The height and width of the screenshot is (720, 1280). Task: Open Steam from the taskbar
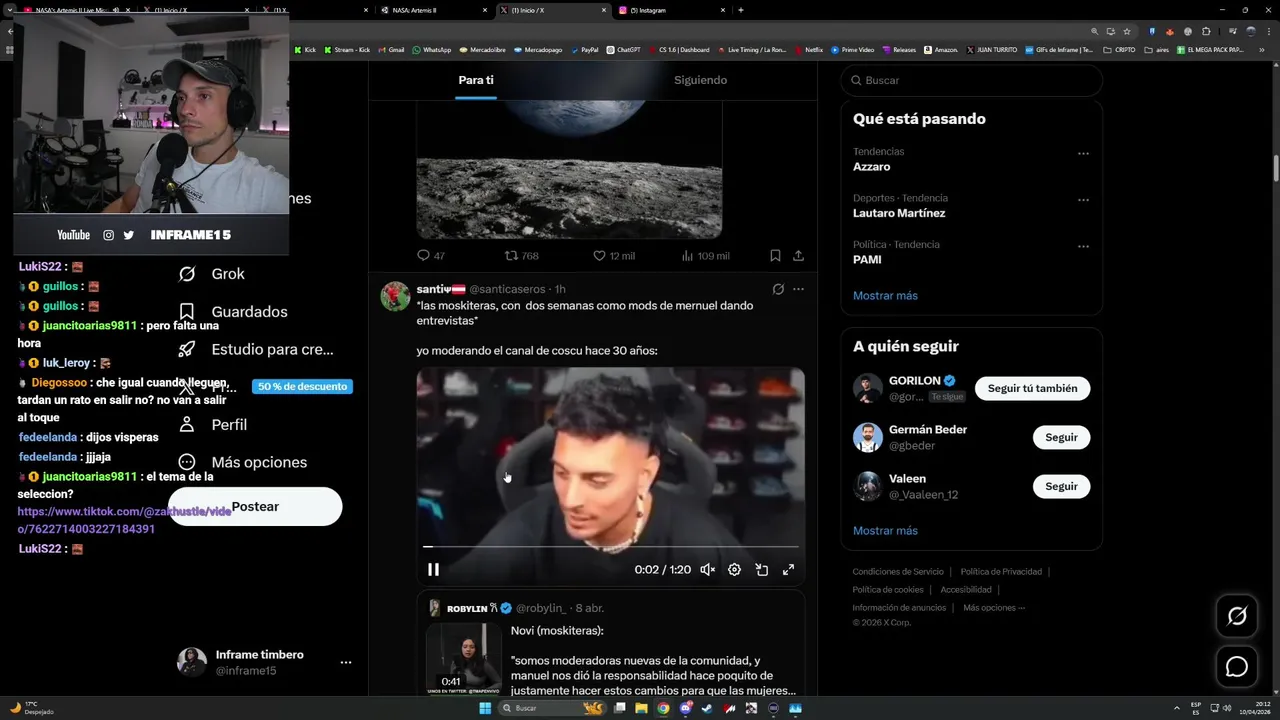click(x=708, y=708)
